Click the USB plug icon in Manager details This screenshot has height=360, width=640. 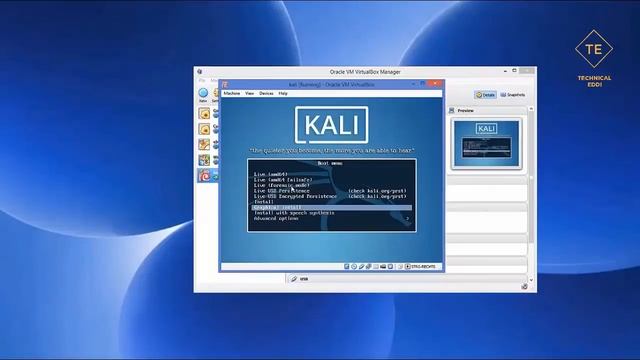[293, 279]
